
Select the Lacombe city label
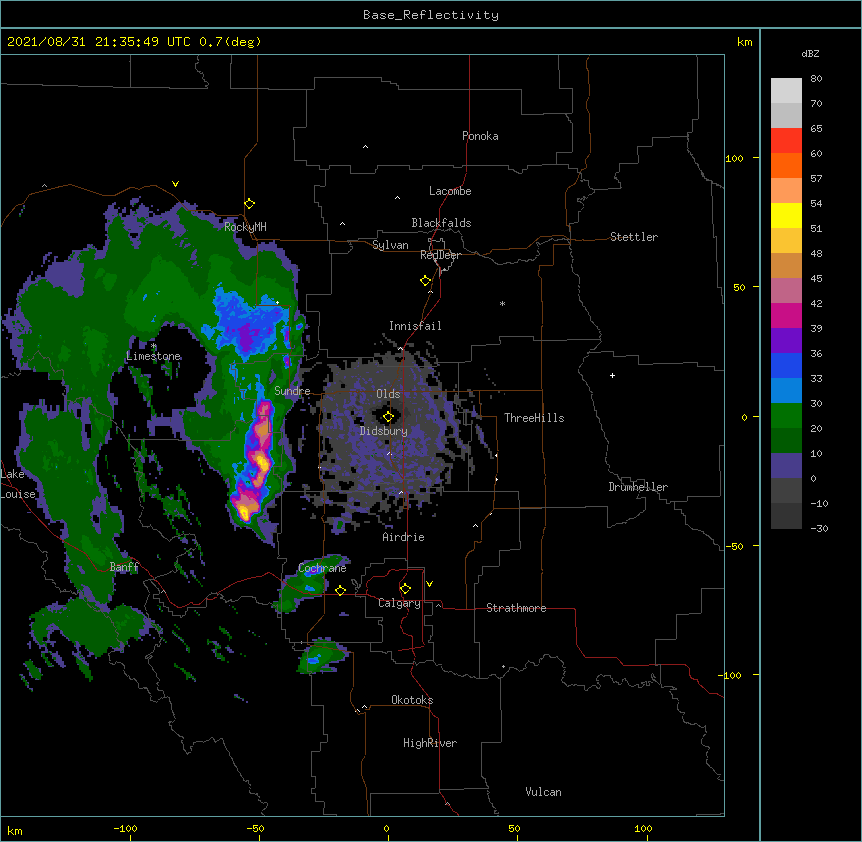[450, 191]
